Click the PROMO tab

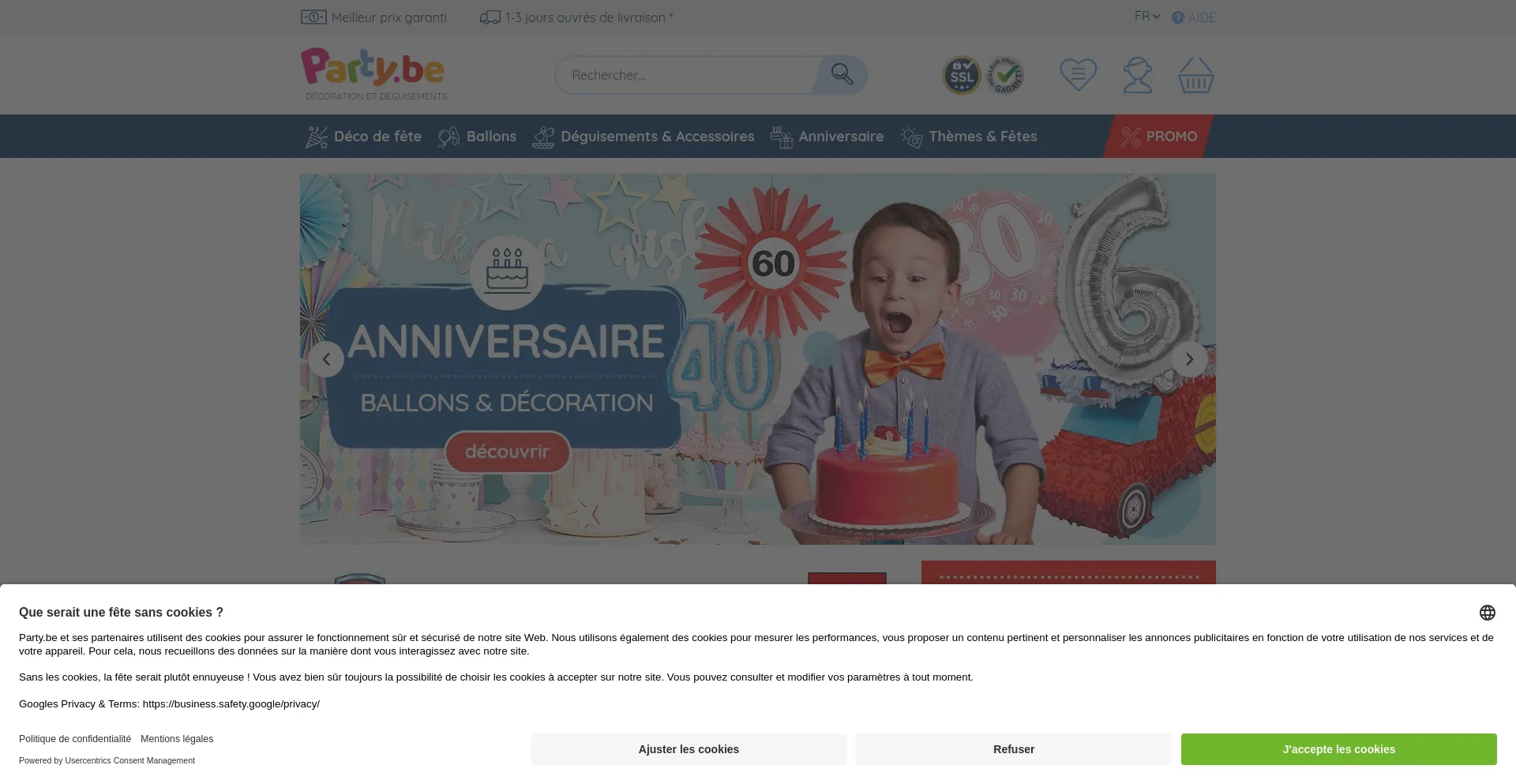[x=1158, y=137]
